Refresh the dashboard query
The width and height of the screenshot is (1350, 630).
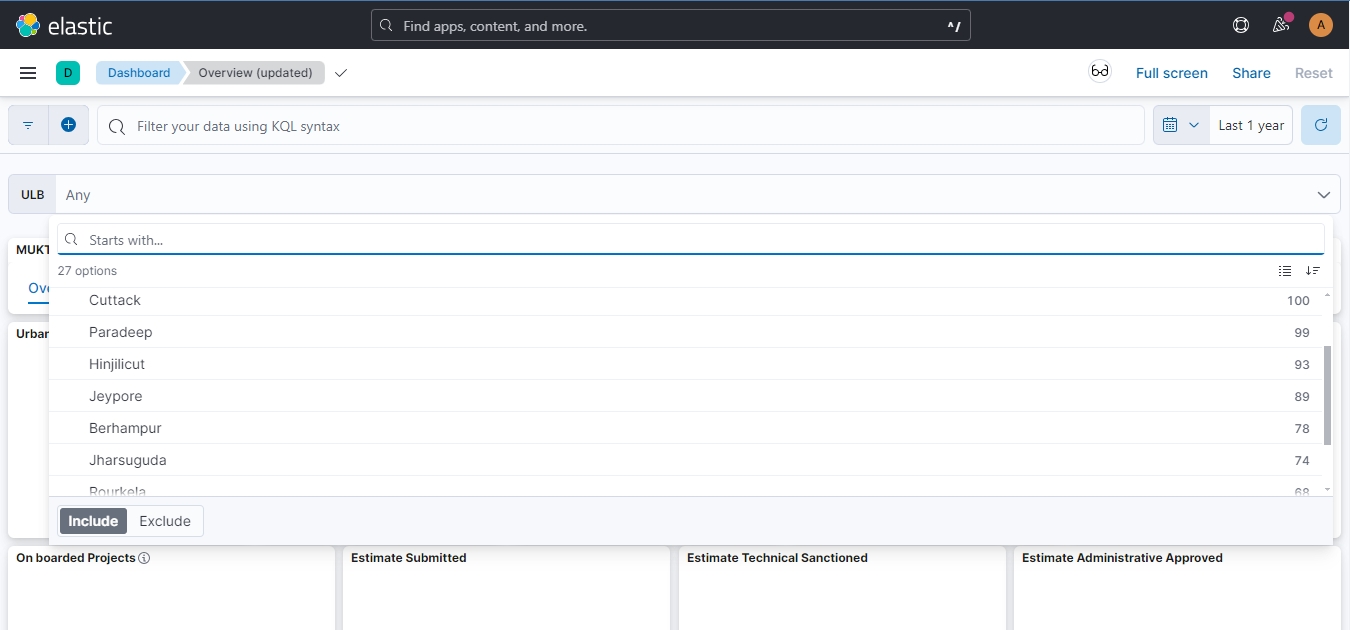1320,125
